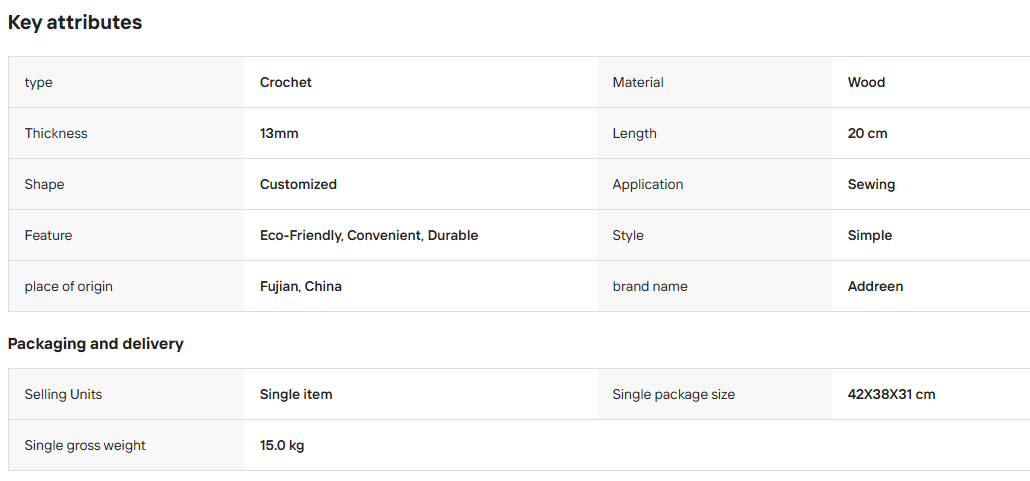Screen dimensions: 1030x481
Task: Select the Single item value
Action: click(x=296, y=394)
